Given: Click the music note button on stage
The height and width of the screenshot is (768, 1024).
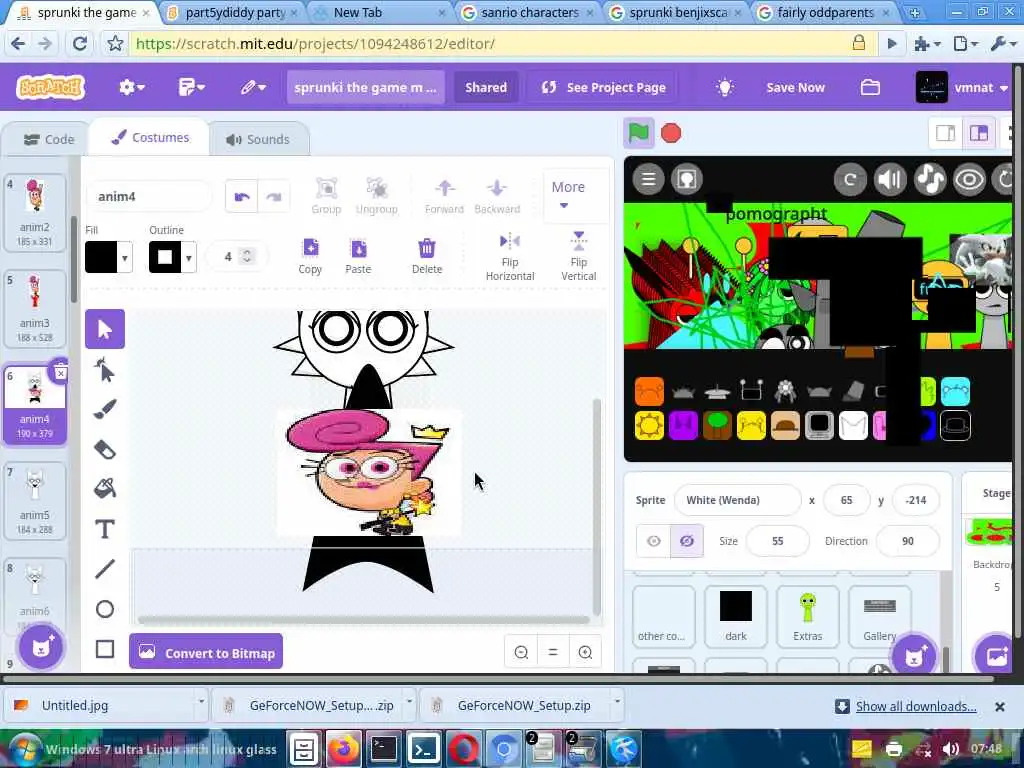Looking at the screenshot, I should 930,179.
